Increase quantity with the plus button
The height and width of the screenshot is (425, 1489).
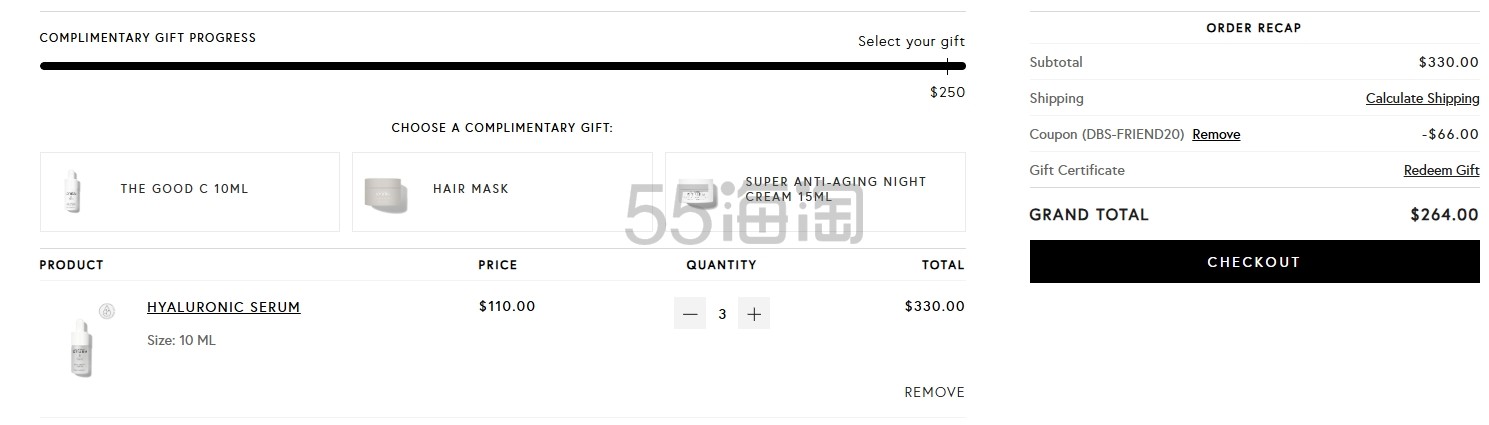coord(754,314)
